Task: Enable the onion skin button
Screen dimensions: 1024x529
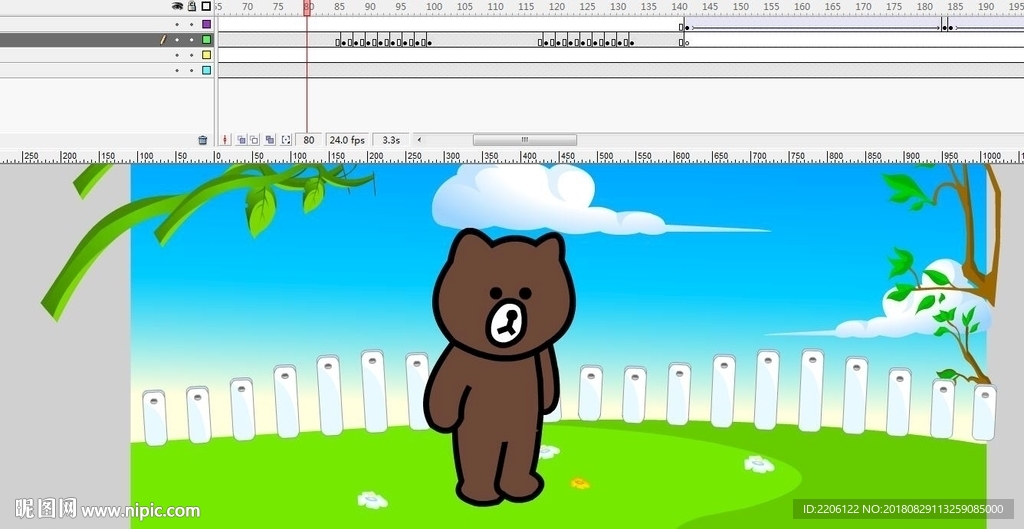Action: [x=241, y=140]
